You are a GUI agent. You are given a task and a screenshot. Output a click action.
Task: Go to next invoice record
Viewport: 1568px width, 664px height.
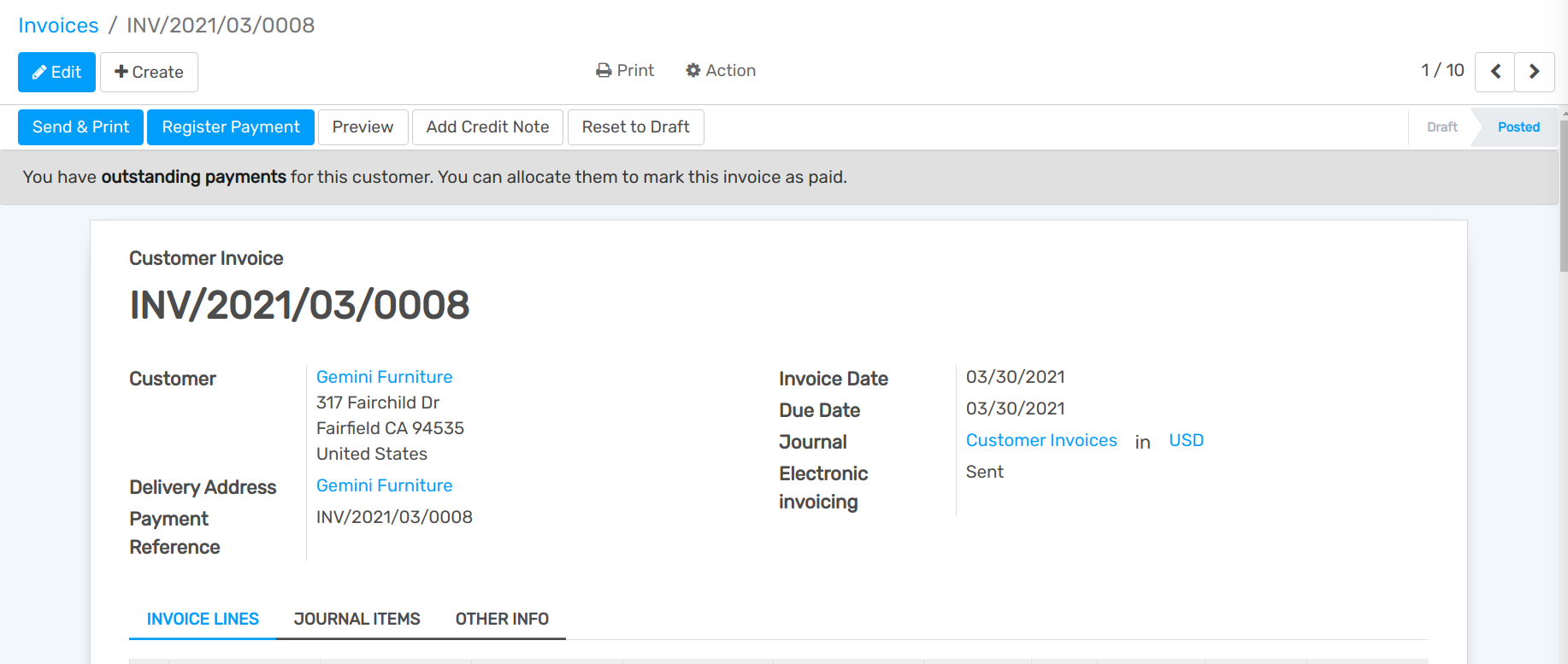pos(1535,72)
